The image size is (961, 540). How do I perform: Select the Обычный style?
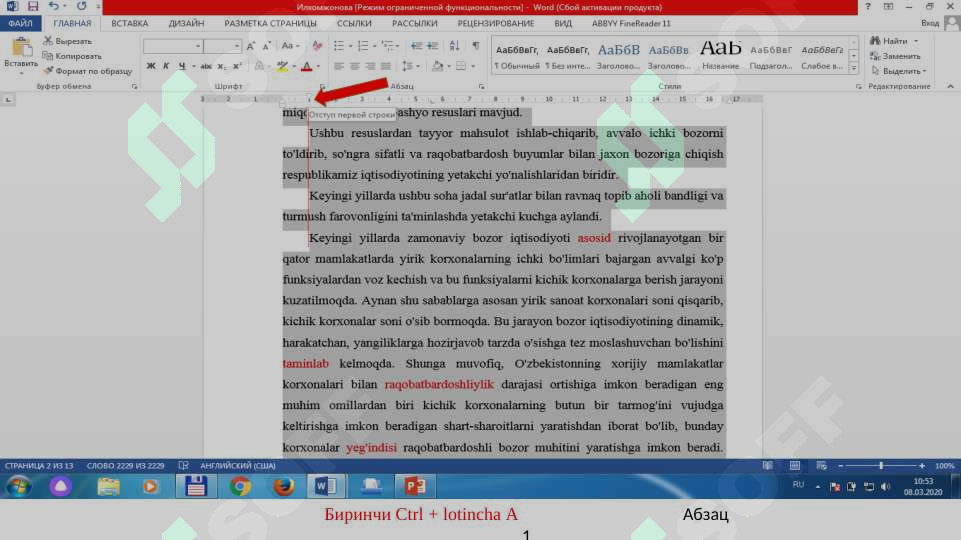point(517,55)
